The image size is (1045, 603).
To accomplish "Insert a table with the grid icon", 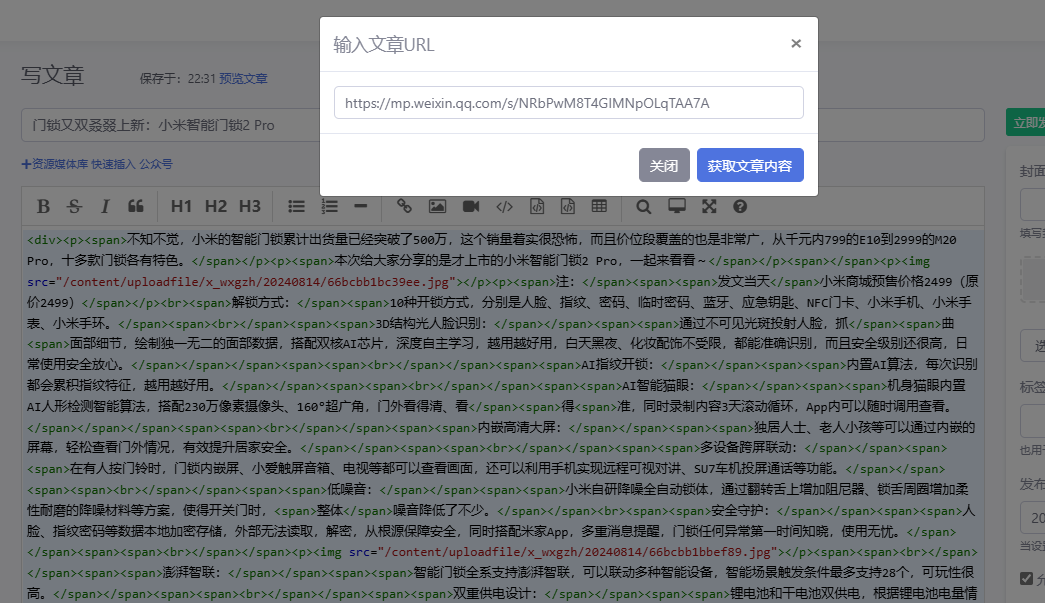I will [x=599, y=207].
